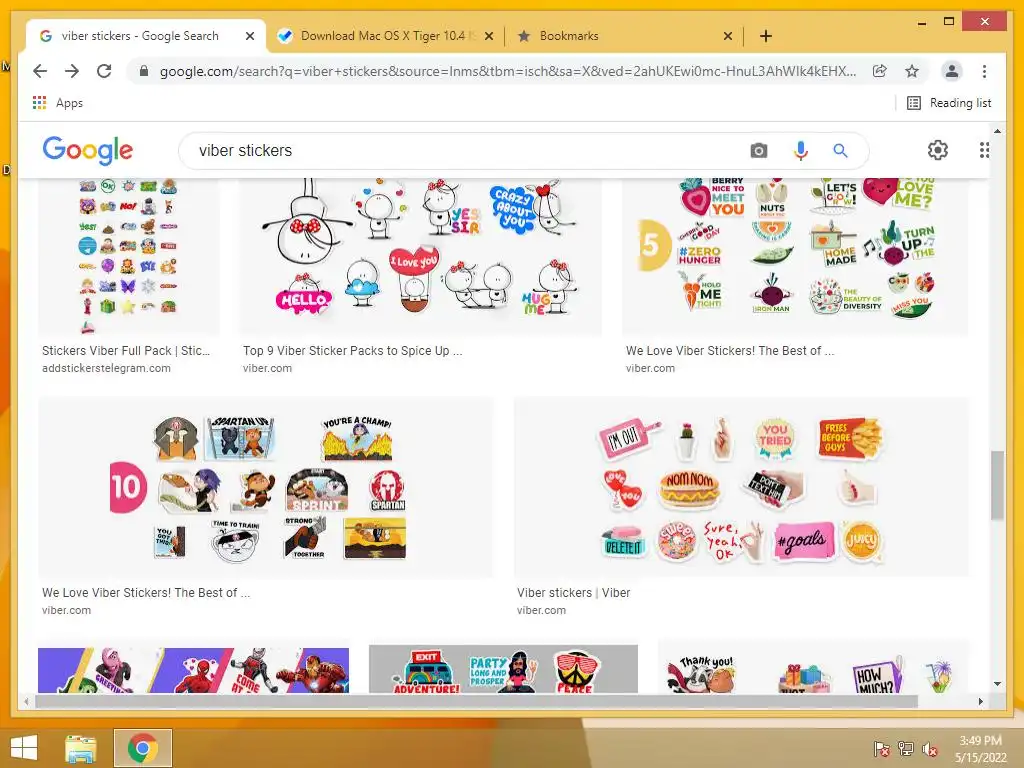
Task: Open the Adventure Party Peace stickers image
Action: [503, 669]
